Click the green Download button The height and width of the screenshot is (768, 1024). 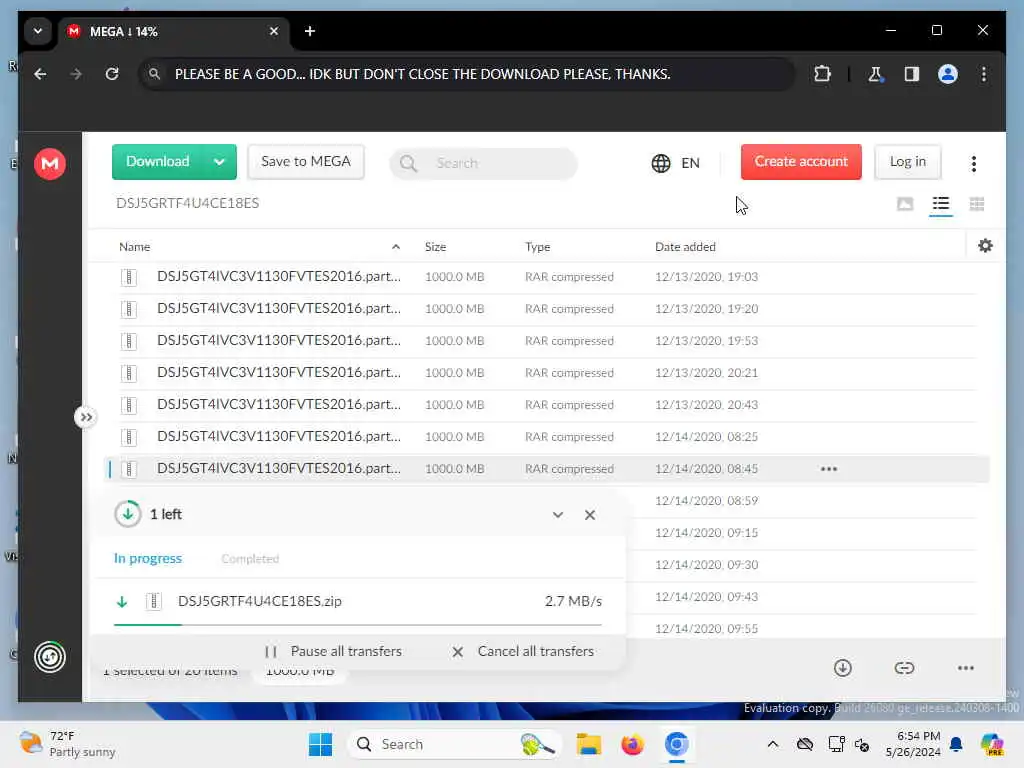(x=157, y=161)
